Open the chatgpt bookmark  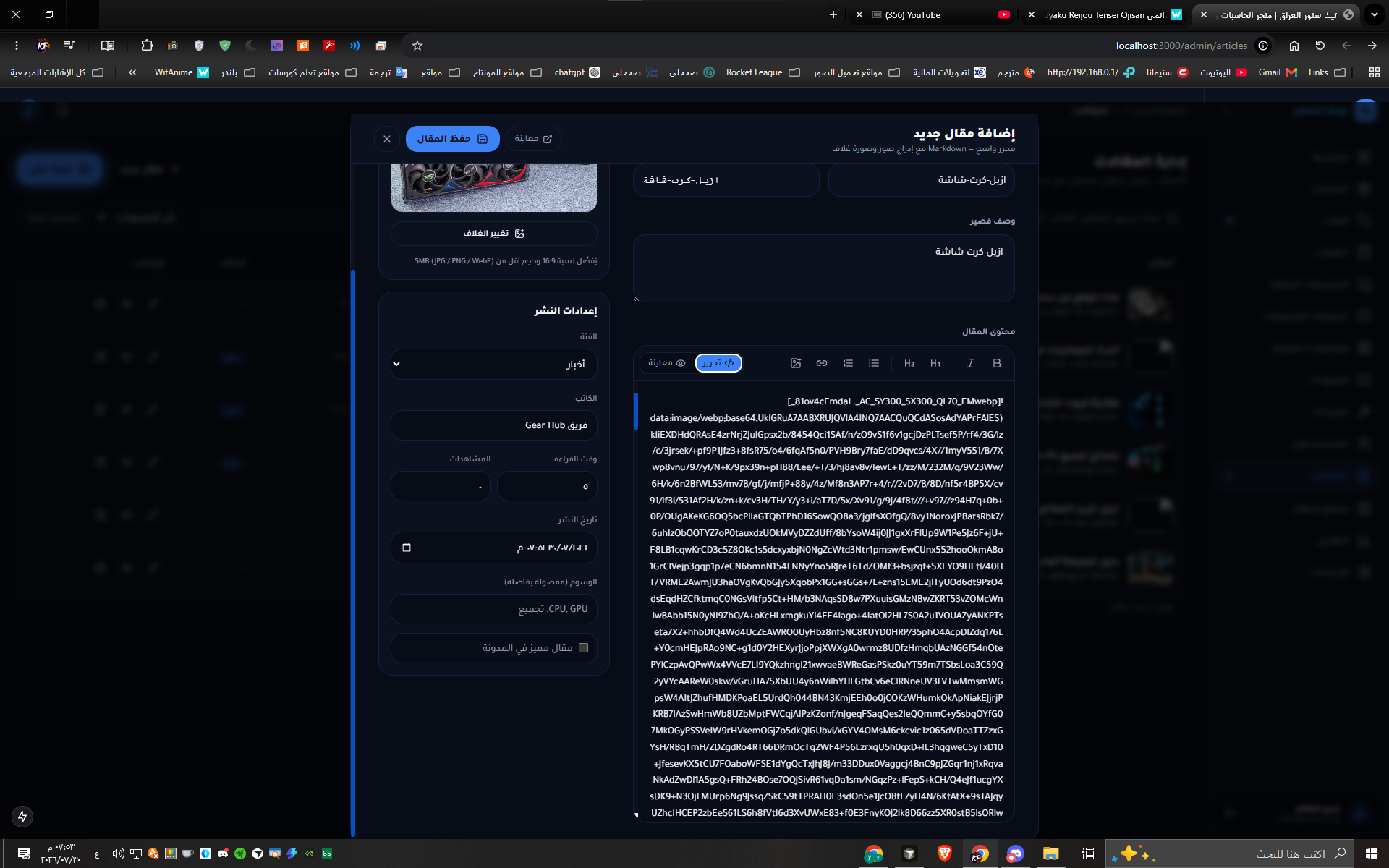click(x=577, y=72)
